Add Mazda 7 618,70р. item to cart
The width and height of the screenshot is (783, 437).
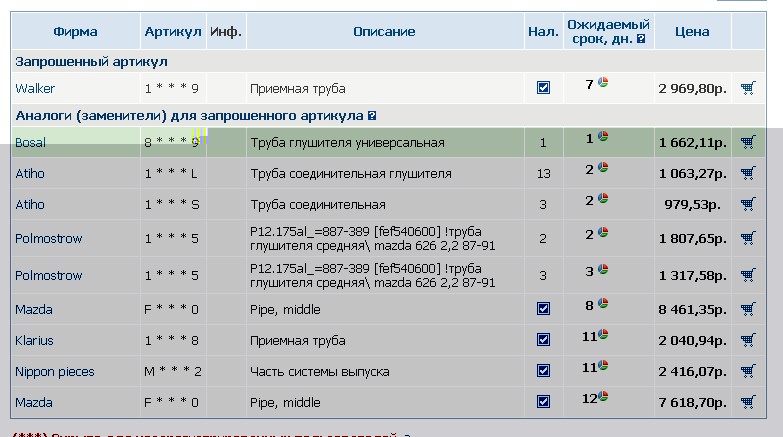pos(748,402)
